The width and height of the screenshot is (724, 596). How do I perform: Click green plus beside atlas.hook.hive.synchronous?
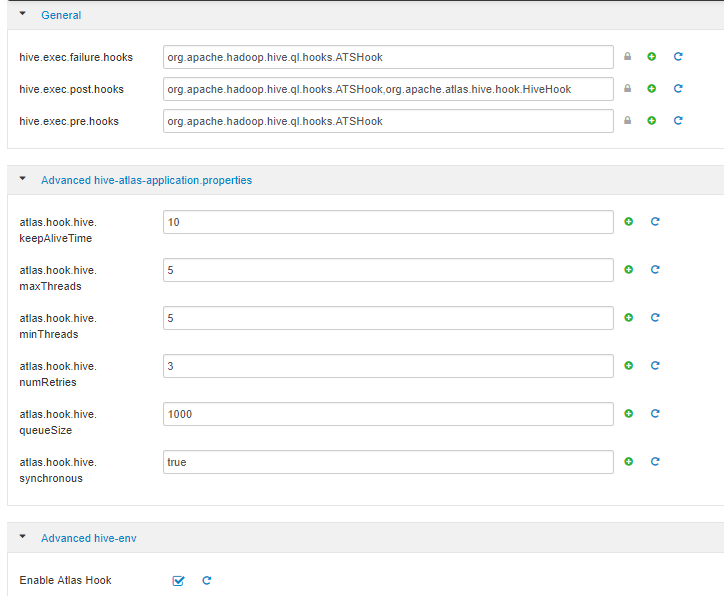629,462
